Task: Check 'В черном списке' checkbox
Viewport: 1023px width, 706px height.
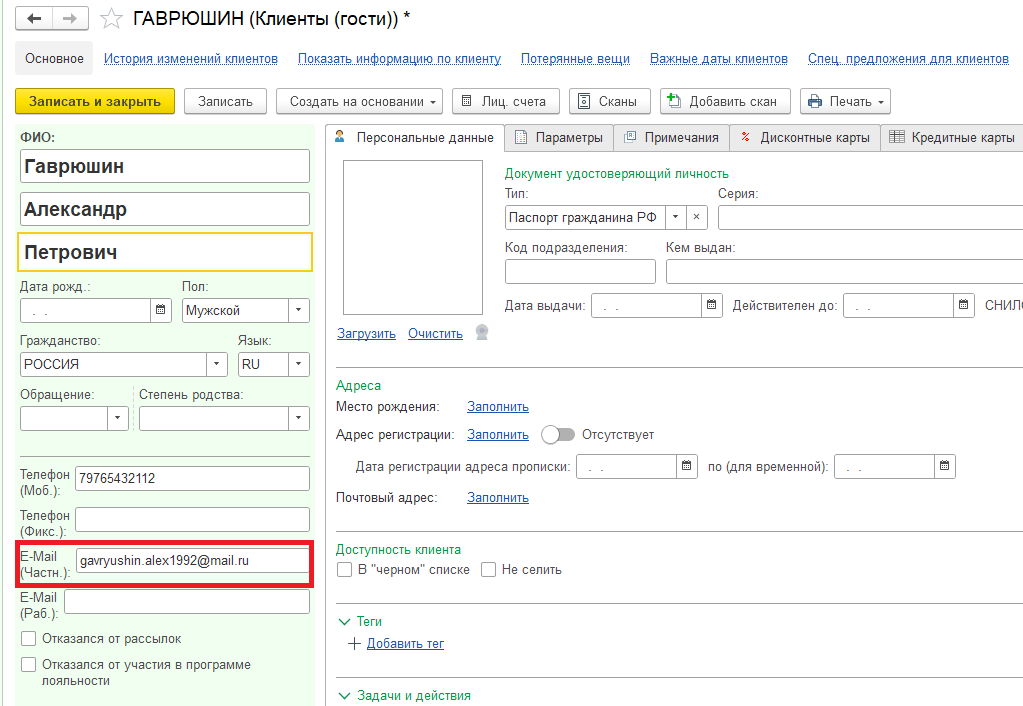Action: tap(345, 570)
